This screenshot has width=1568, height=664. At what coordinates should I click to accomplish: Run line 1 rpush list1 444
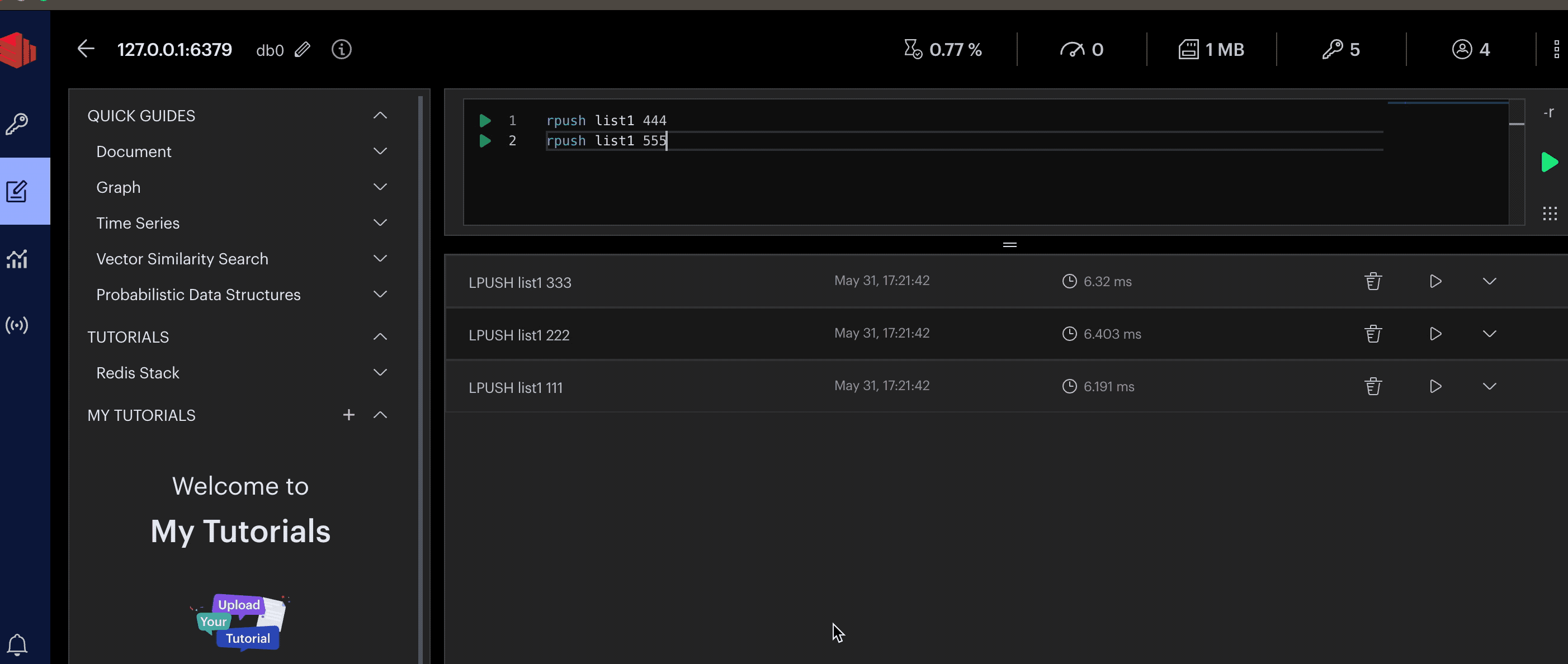[x=485, y=121]
